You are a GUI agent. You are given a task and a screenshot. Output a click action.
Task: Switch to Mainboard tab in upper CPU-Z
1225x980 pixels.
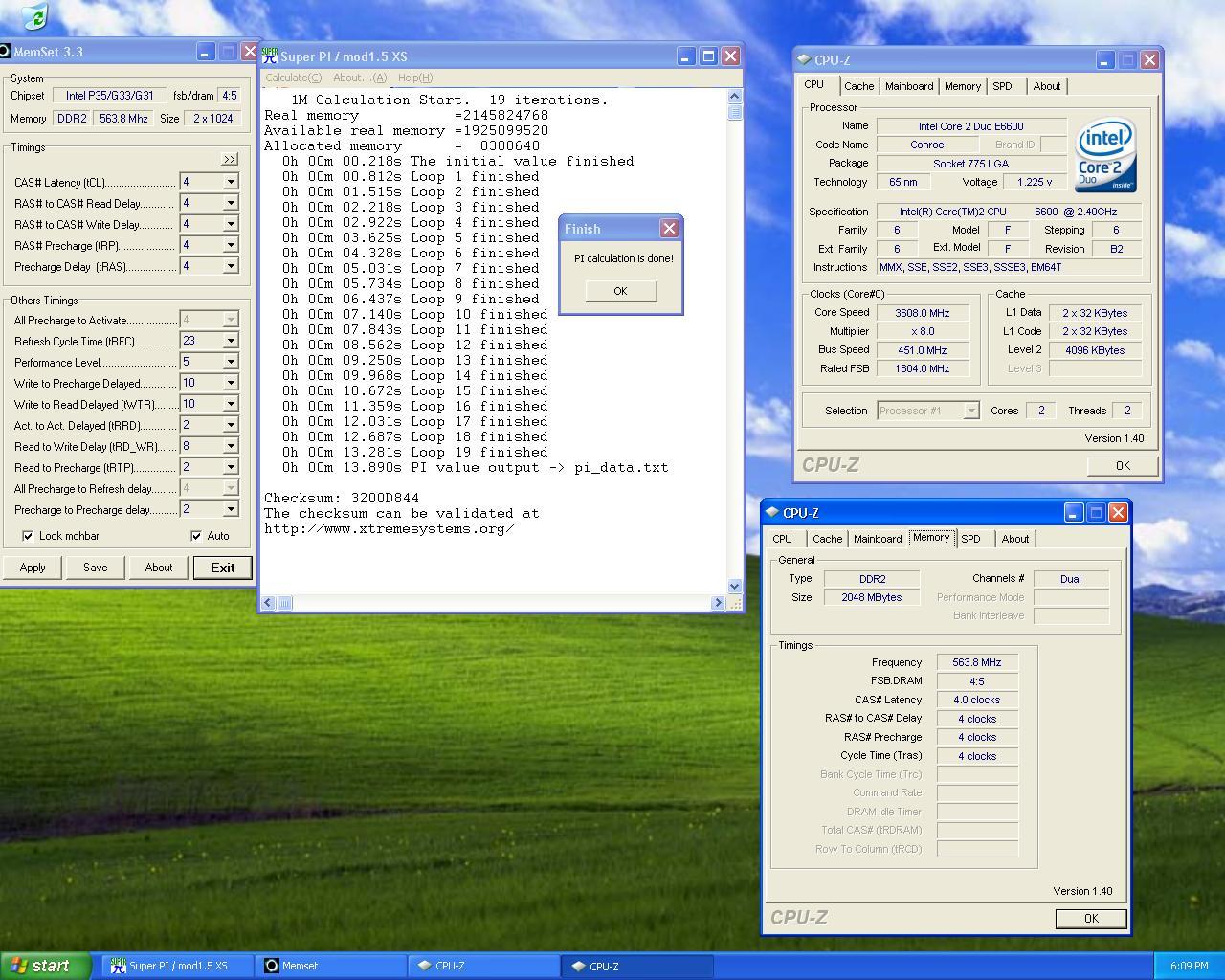(909, 86)
